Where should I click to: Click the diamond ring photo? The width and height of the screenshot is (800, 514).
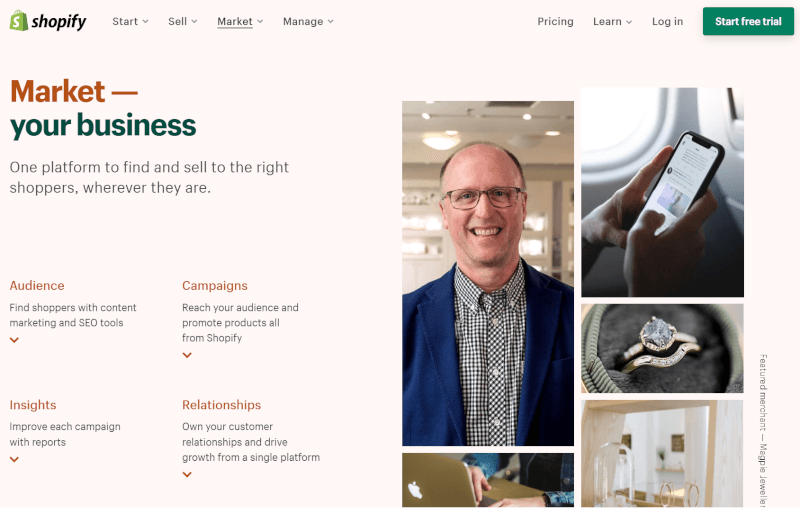662,349
